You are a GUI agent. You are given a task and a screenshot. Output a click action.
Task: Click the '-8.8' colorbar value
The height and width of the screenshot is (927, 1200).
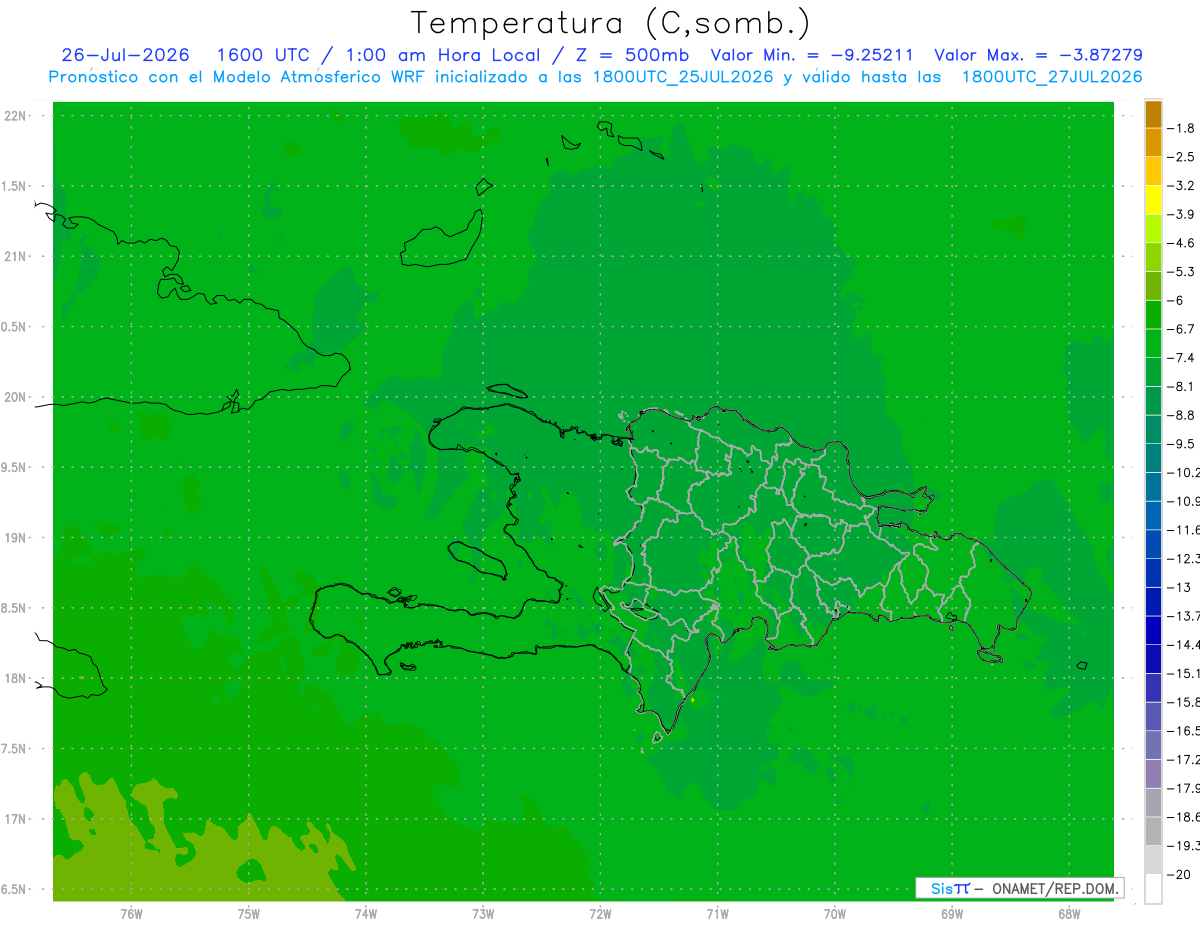tap(1180, 415)
